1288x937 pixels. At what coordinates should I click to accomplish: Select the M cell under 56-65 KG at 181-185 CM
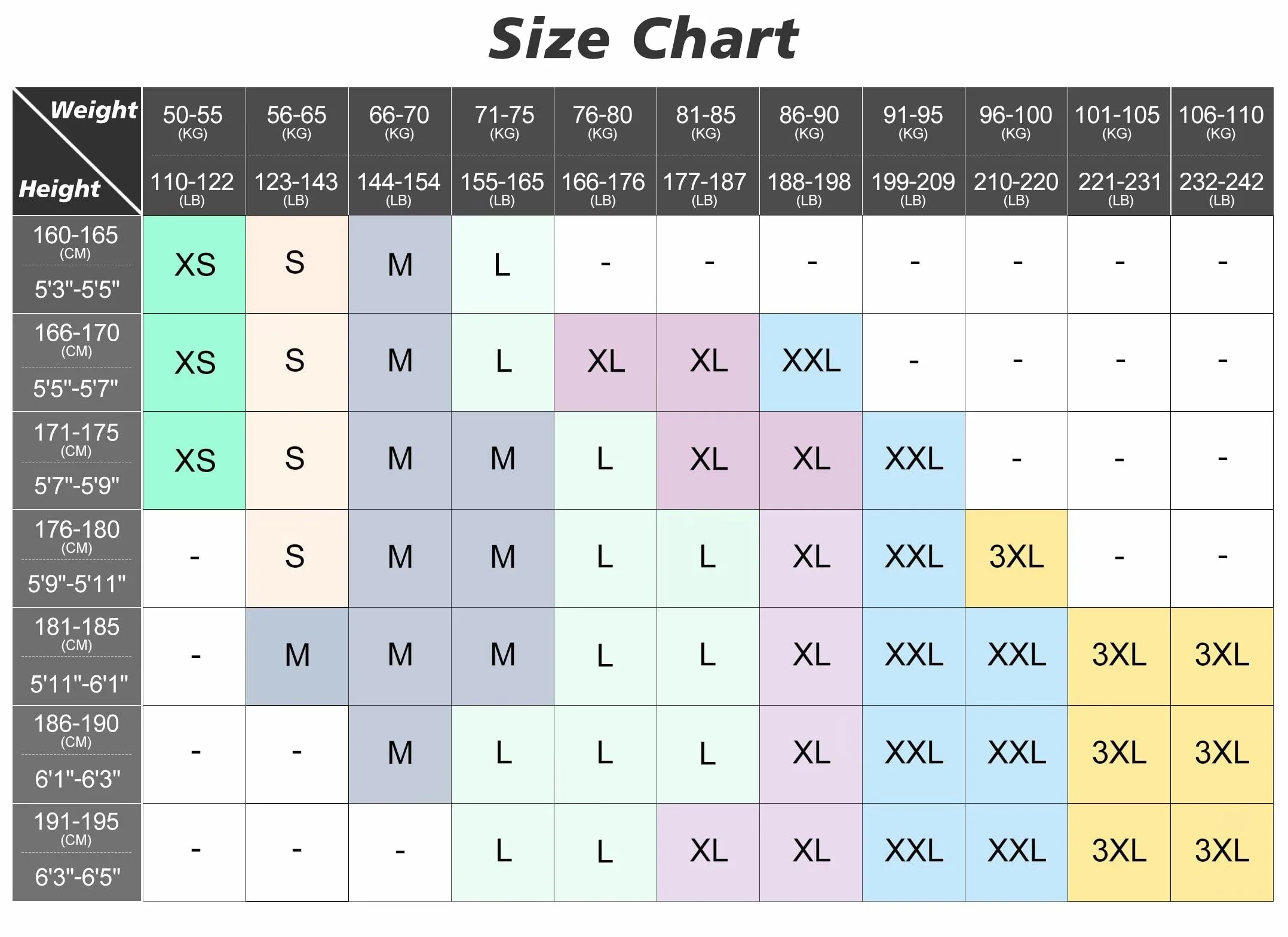tap(297, 656)
